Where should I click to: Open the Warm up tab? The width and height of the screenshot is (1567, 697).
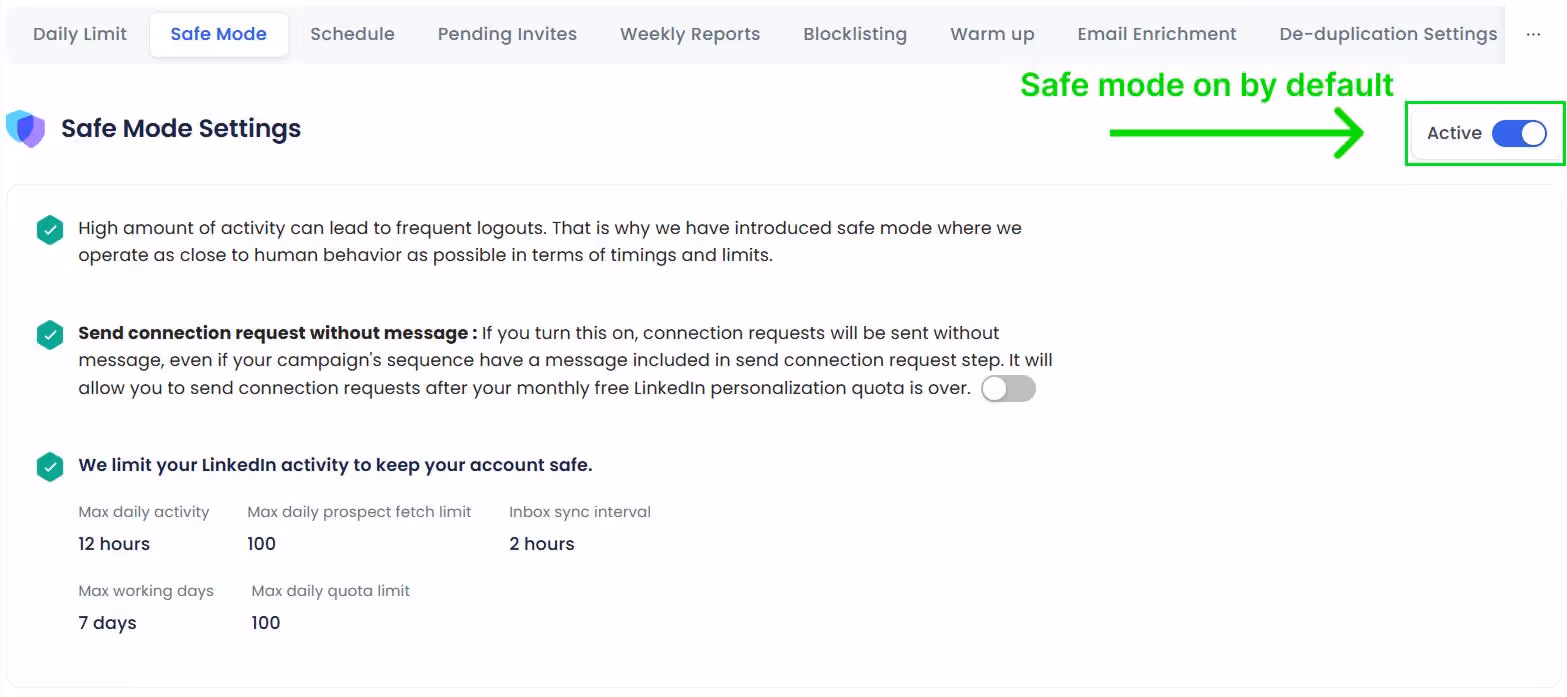tap(991, 33)
